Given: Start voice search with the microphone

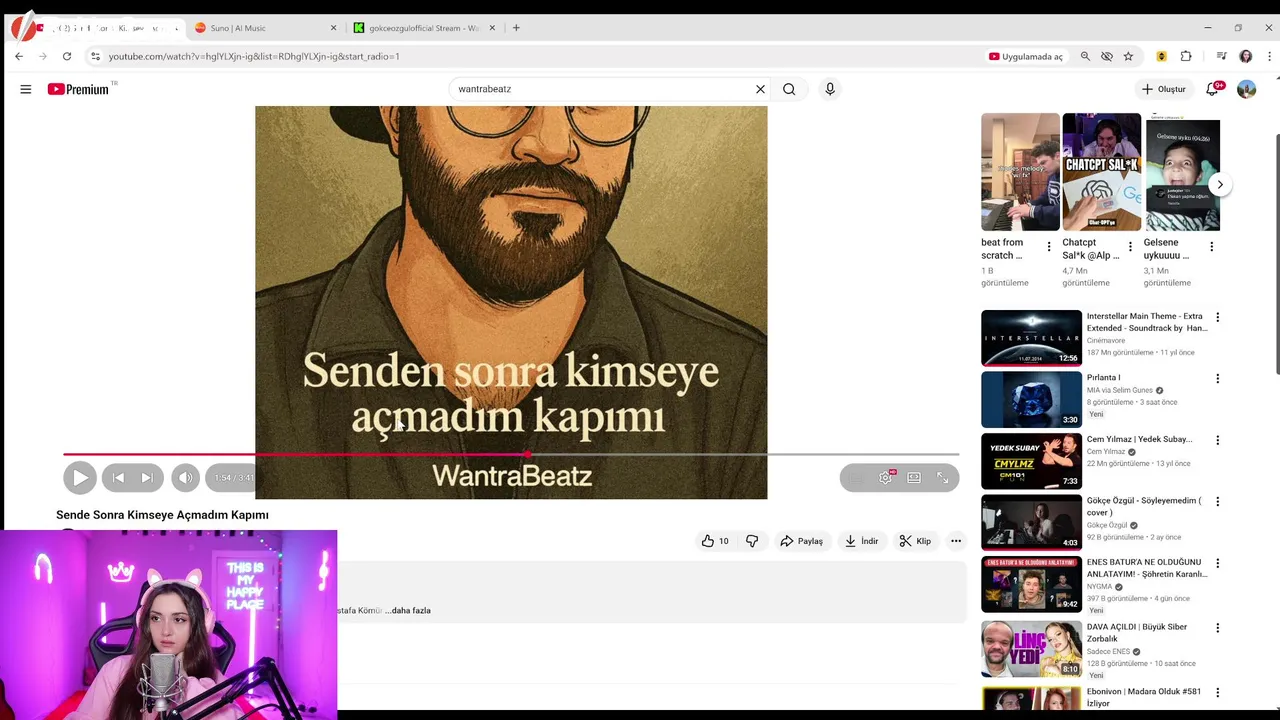Looking at the screenshot, I should coord(830,89).
